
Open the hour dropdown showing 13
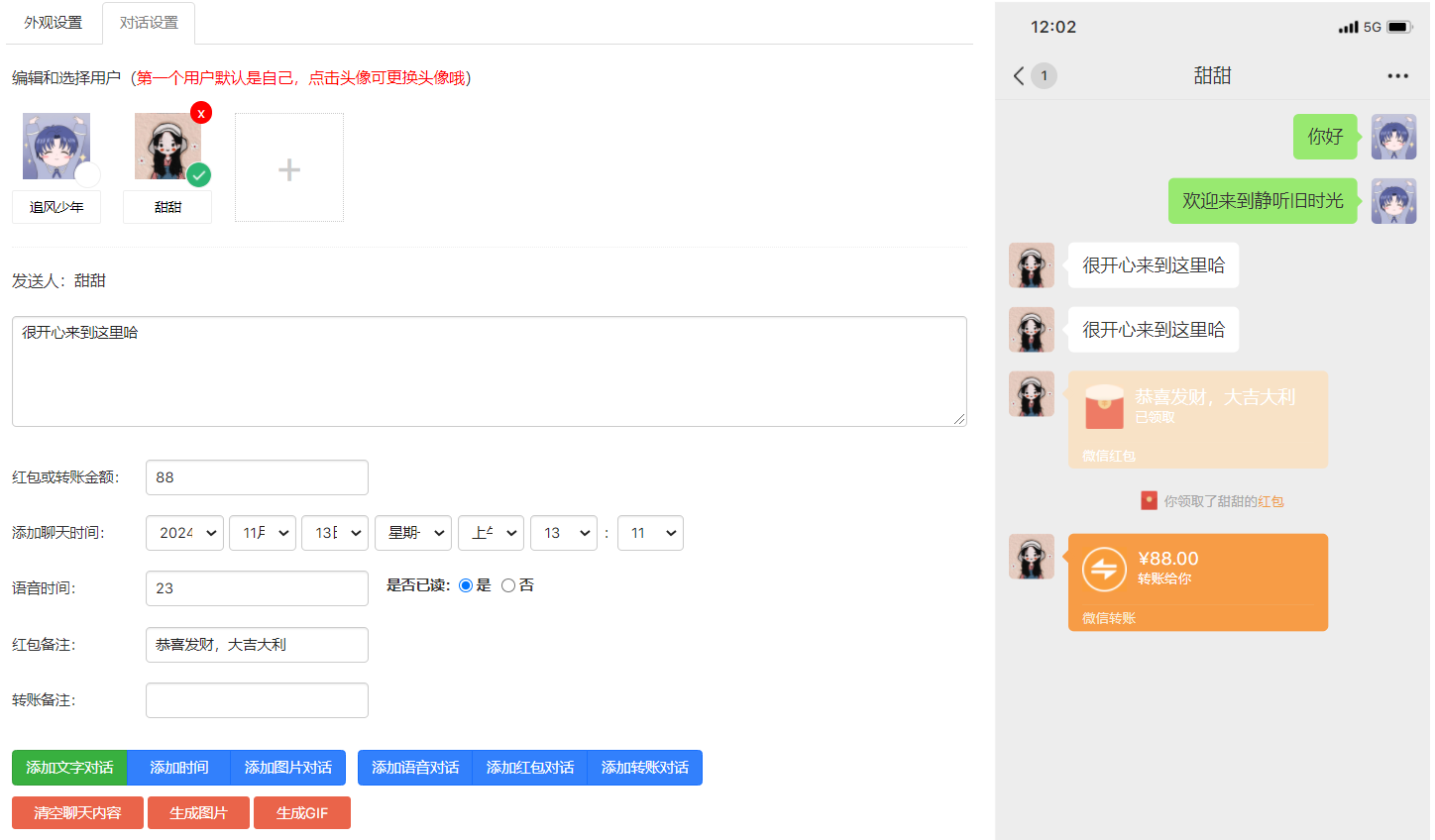564,533
